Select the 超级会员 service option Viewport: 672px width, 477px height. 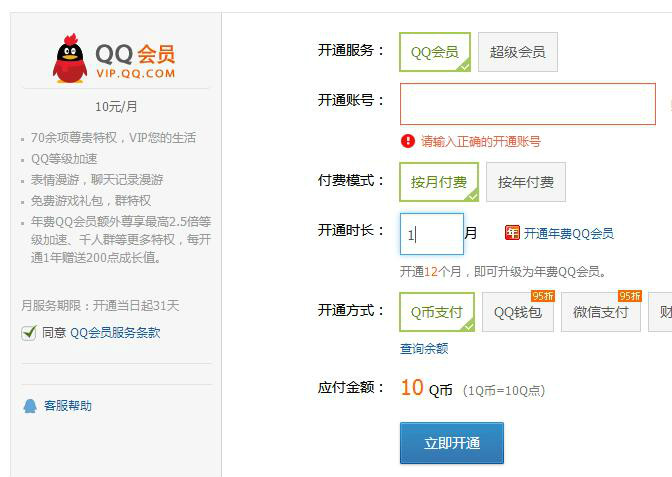click(x=518, y=52)
